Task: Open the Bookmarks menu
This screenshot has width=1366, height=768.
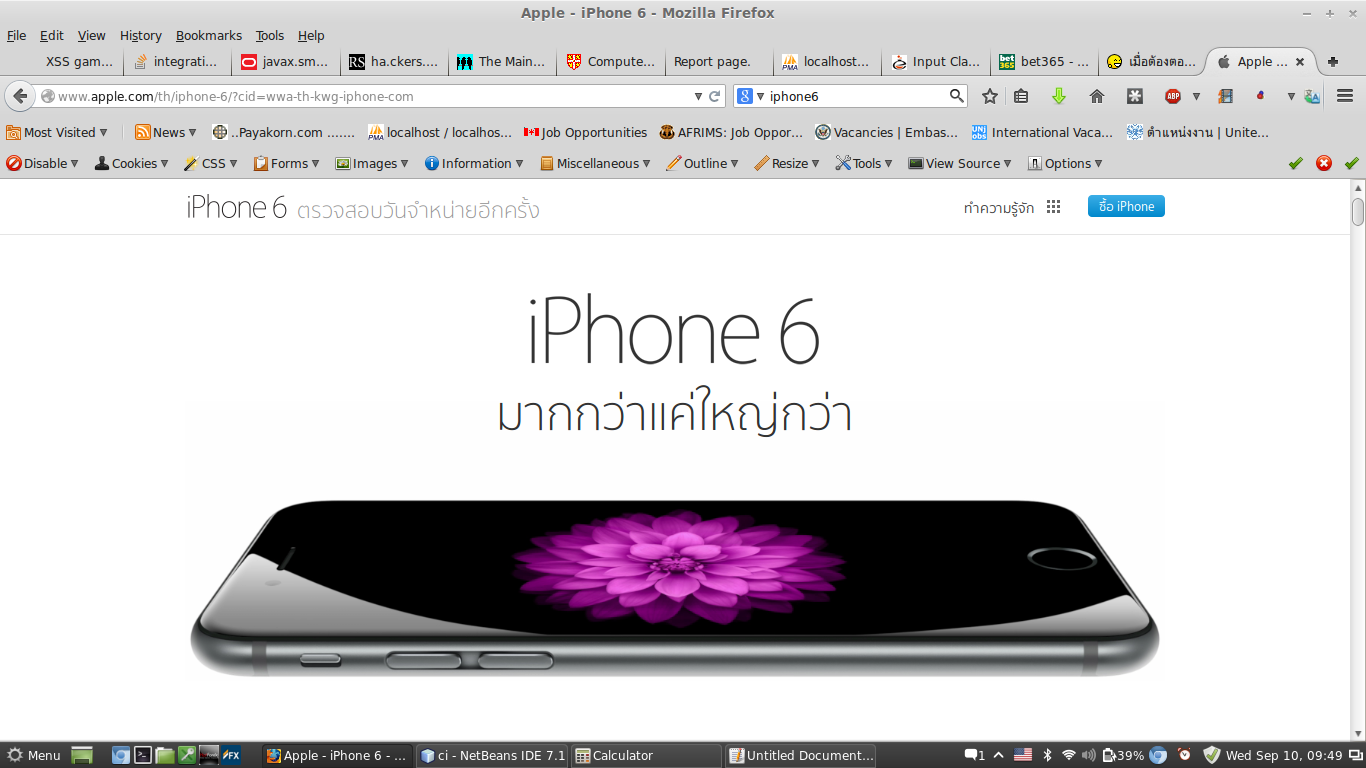Action: pos(209,35)
